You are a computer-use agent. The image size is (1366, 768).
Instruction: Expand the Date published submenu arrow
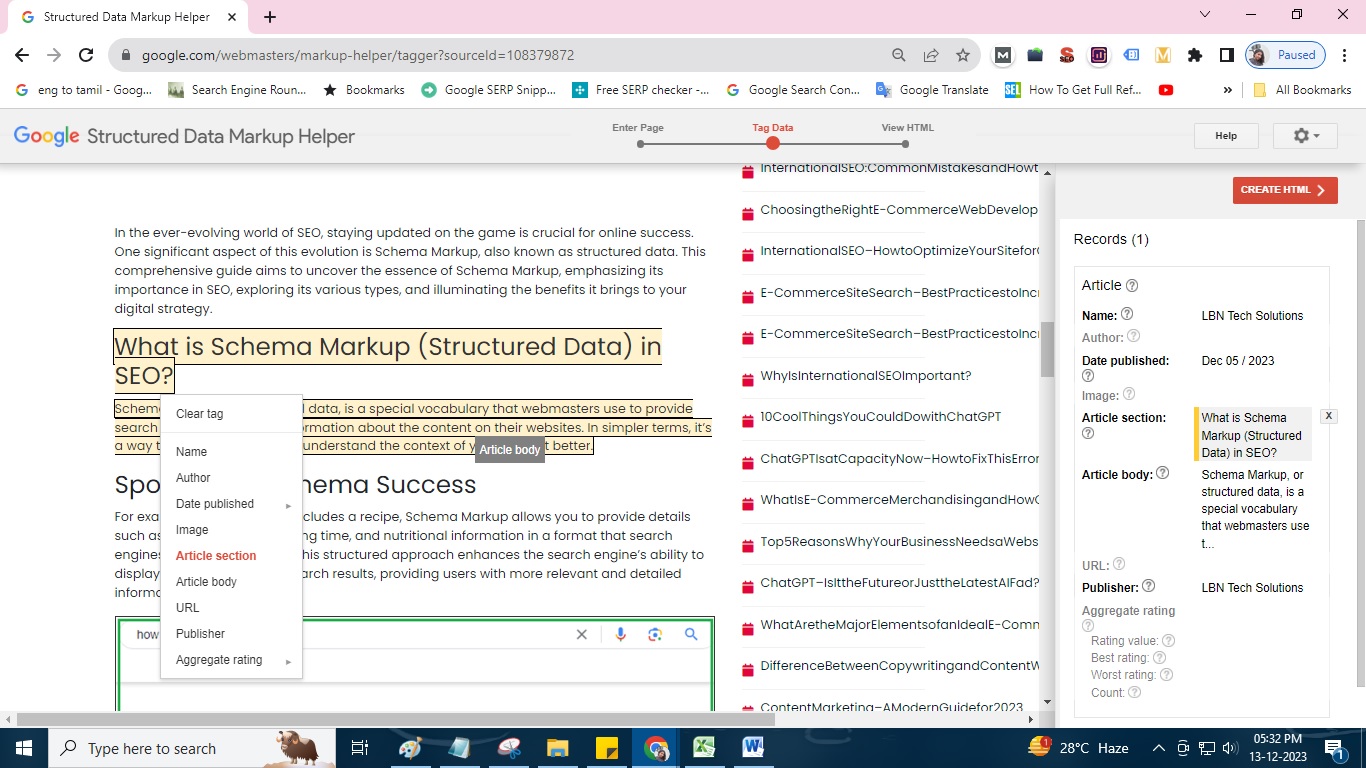[288, 505]
